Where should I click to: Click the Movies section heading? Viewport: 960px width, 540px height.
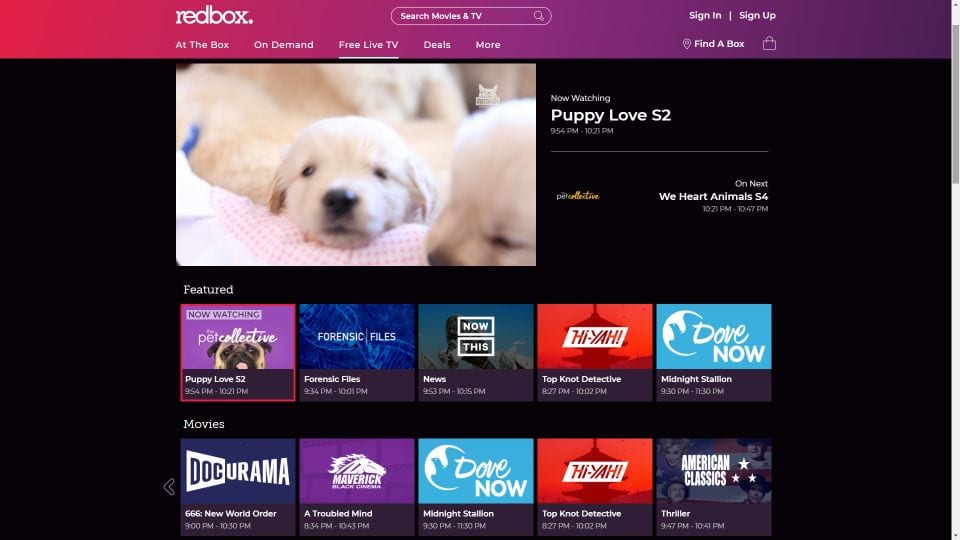pos(204,424)
